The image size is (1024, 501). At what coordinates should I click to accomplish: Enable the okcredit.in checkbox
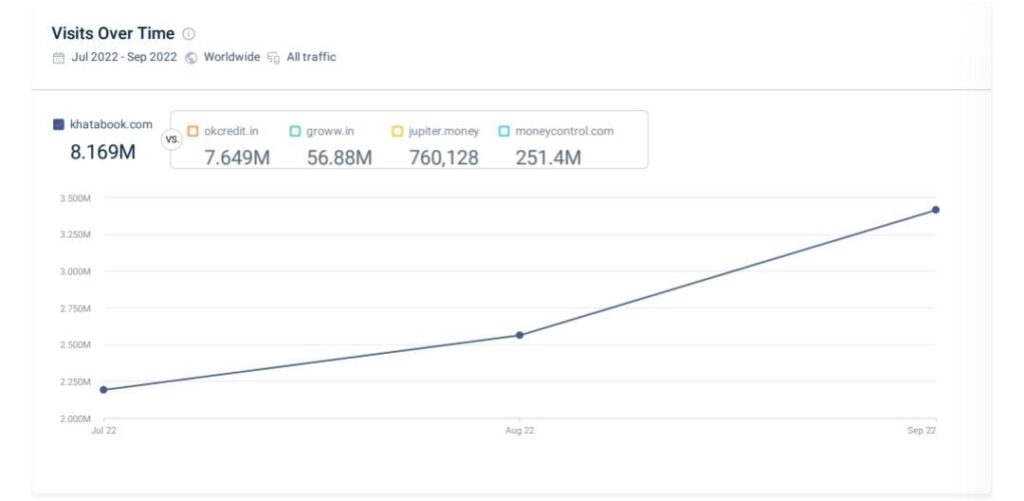tap(193, 131)
